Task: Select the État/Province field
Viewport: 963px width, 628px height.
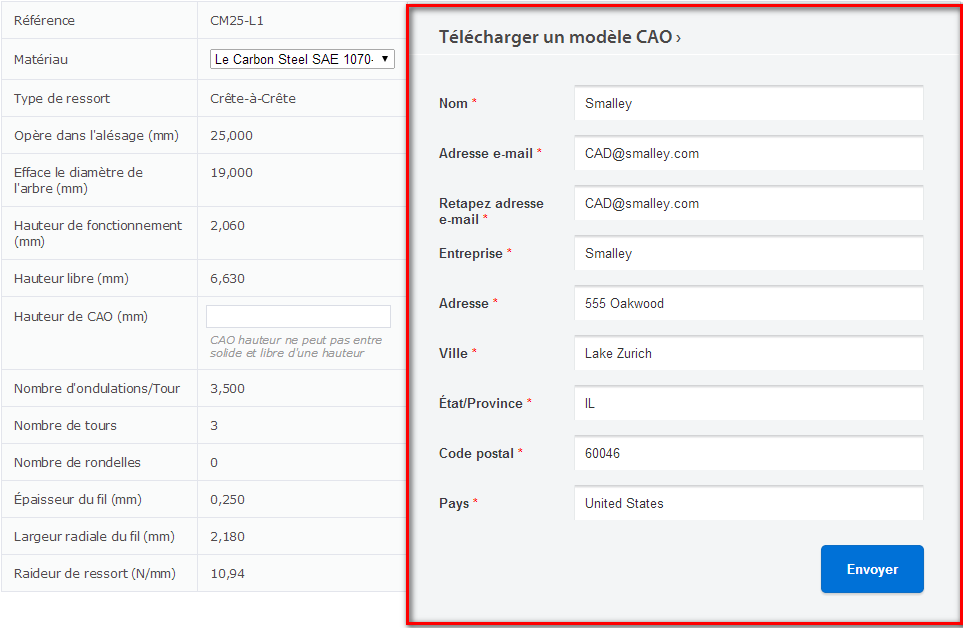Action: (x=748, y=404)
